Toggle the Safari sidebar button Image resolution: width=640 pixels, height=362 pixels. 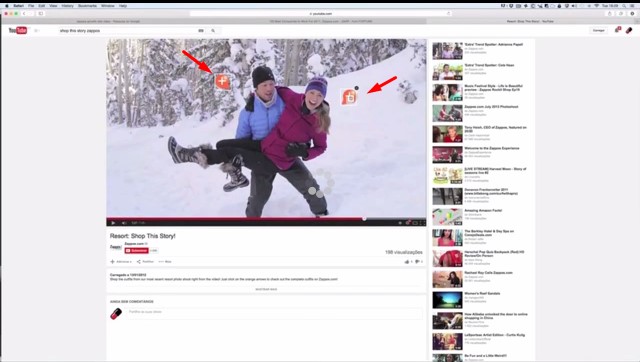point(40,13)
